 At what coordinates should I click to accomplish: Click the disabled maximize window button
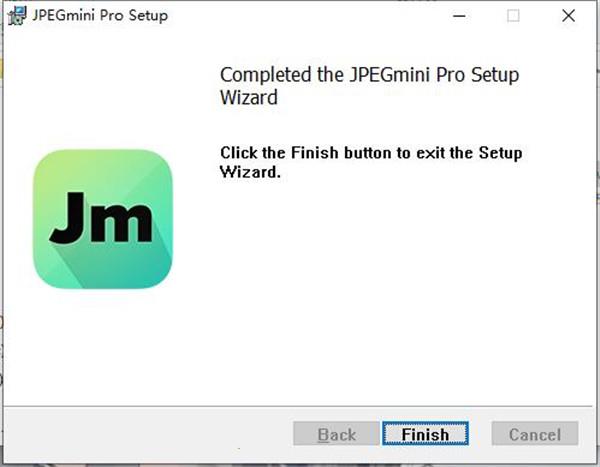click(513, 16)
